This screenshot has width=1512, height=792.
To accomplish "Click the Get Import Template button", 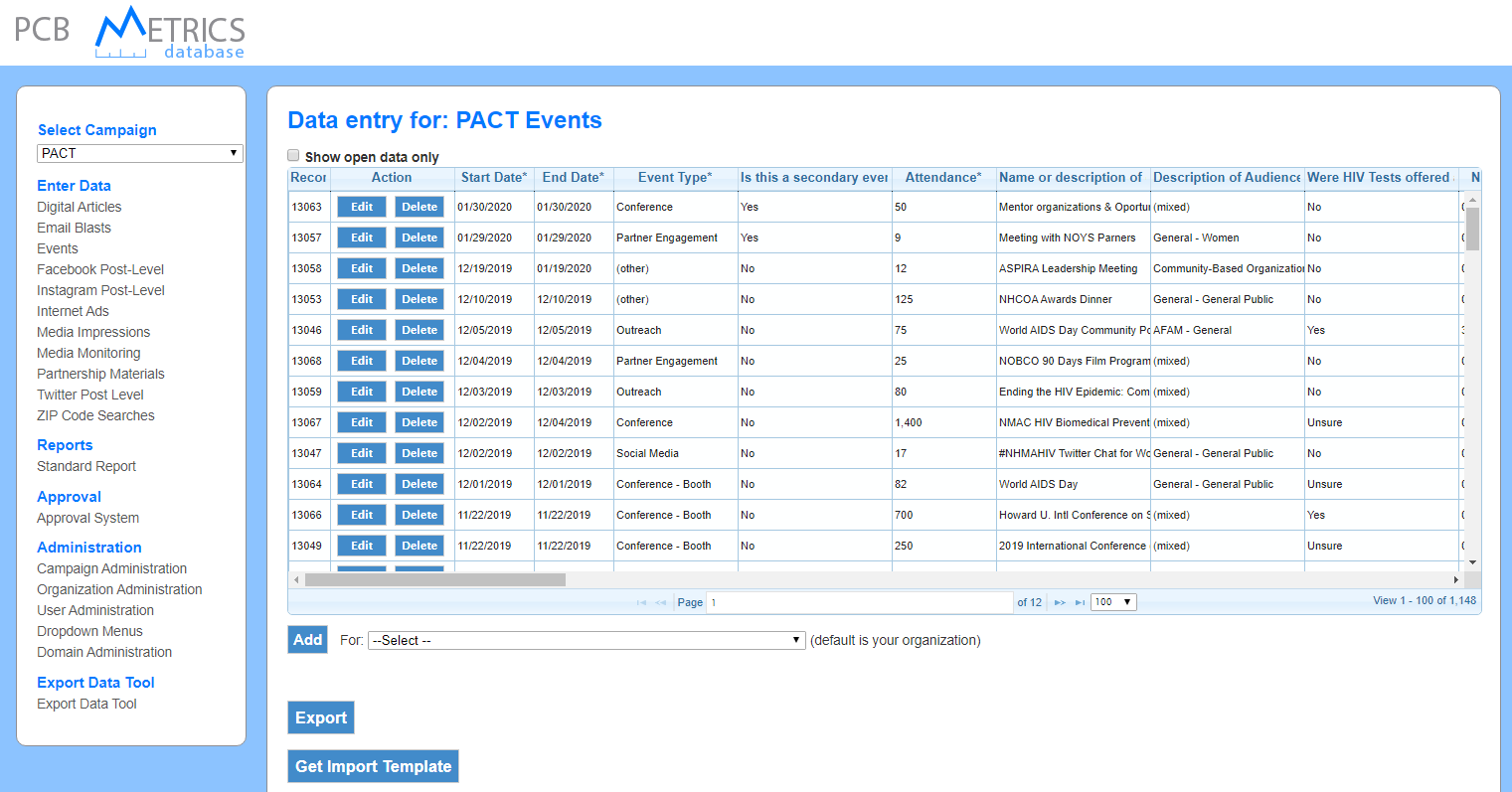I will point(373,766).
